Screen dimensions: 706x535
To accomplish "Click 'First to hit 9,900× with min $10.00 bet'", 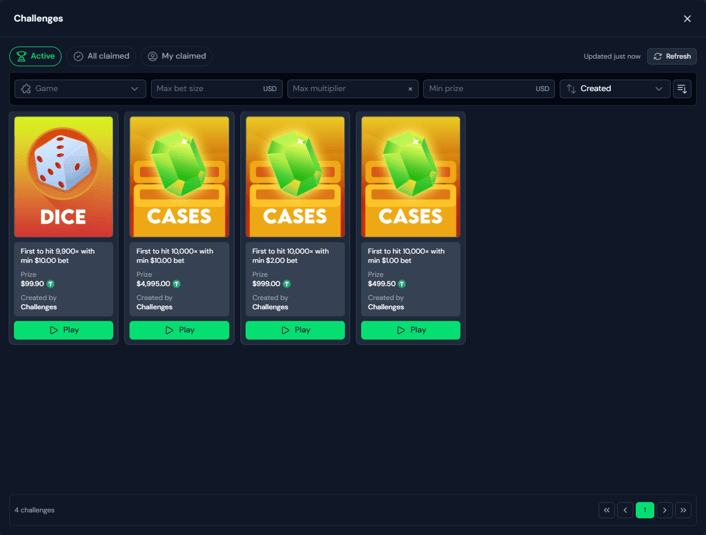I will [58, 256].
